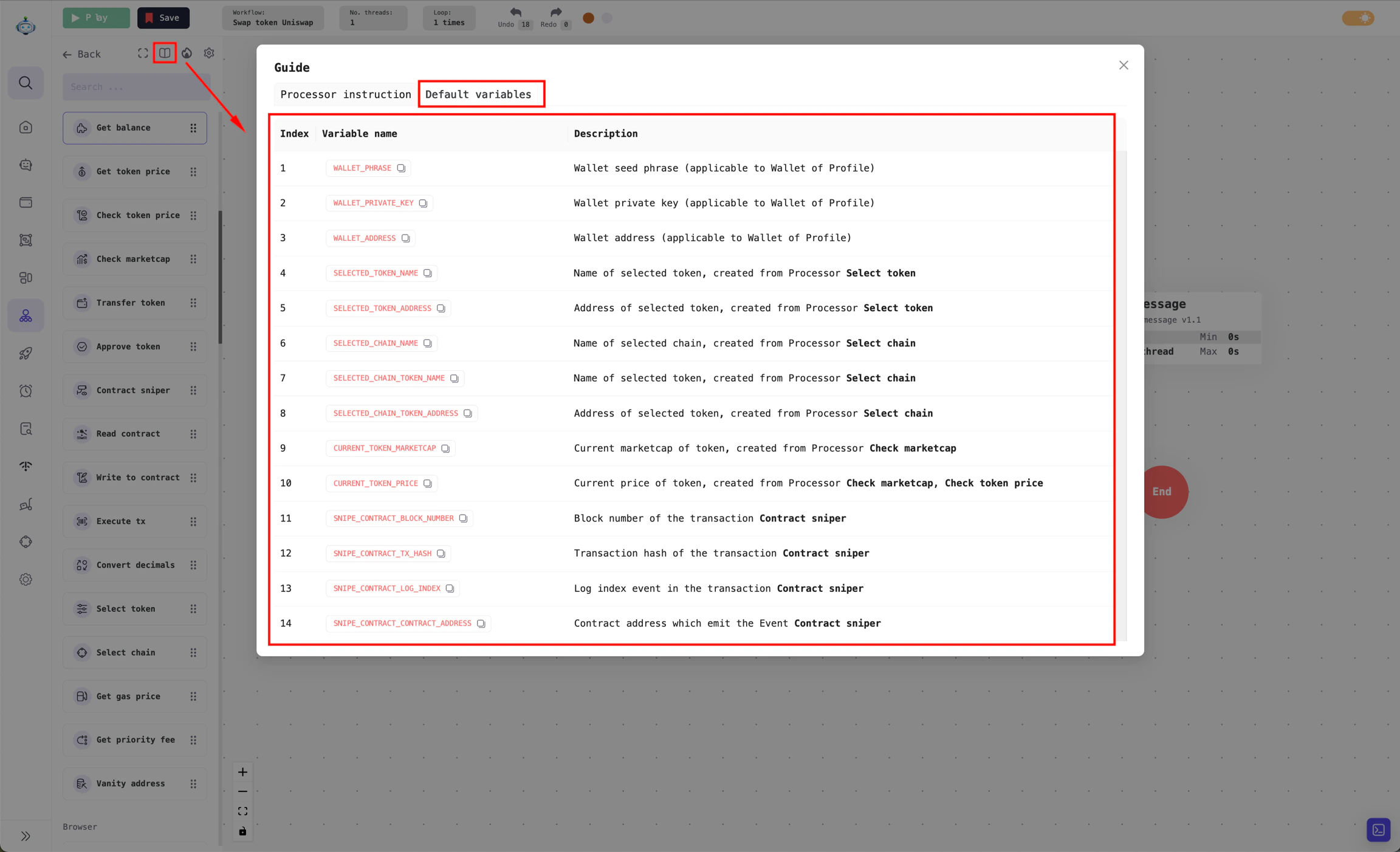Enable fullscreen view with the expand icon near Back

point(143,53)
